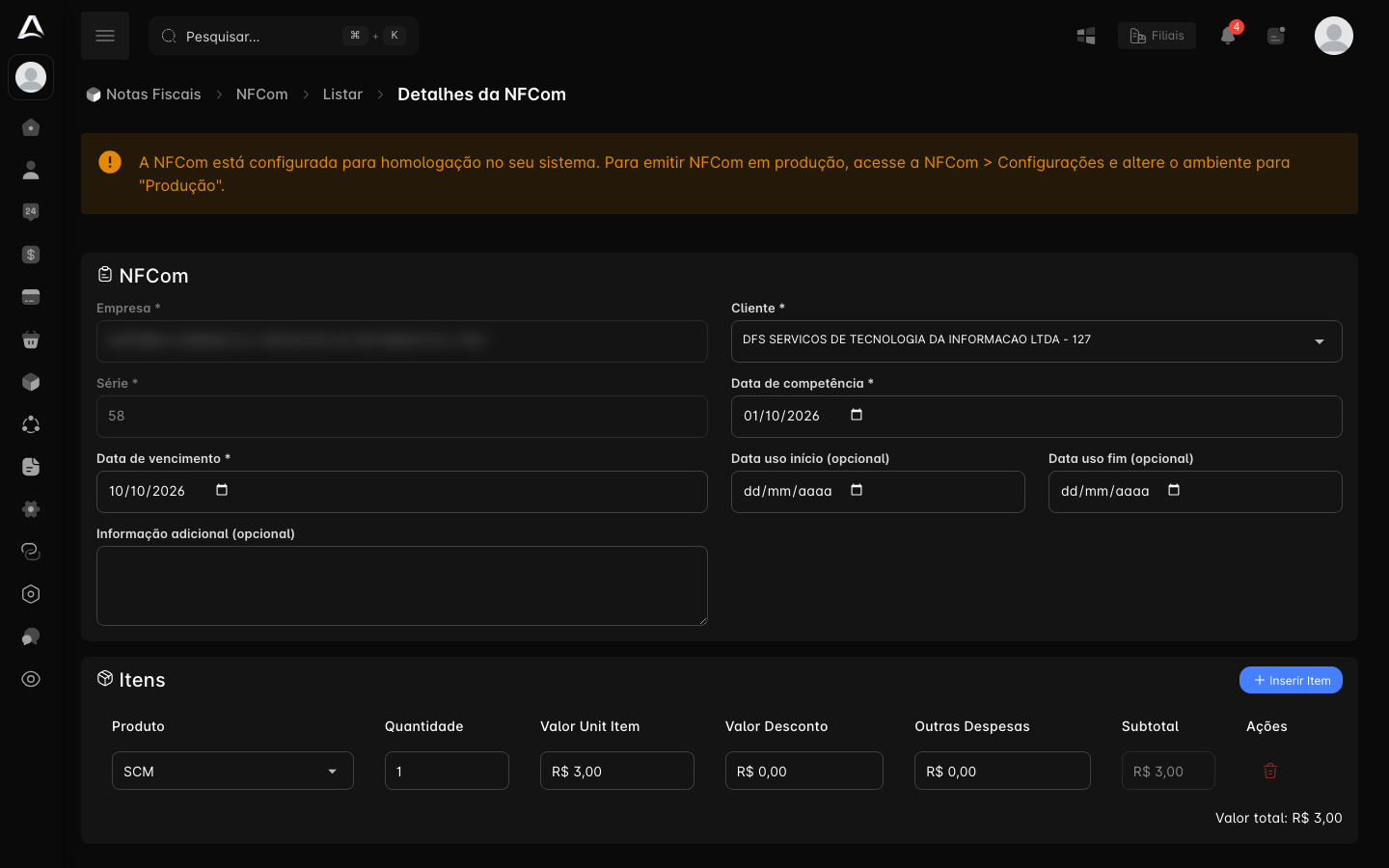Open the shopping basket icon in sidebar
Screen dimensions: 1389x868
click(x=31, y=339)
